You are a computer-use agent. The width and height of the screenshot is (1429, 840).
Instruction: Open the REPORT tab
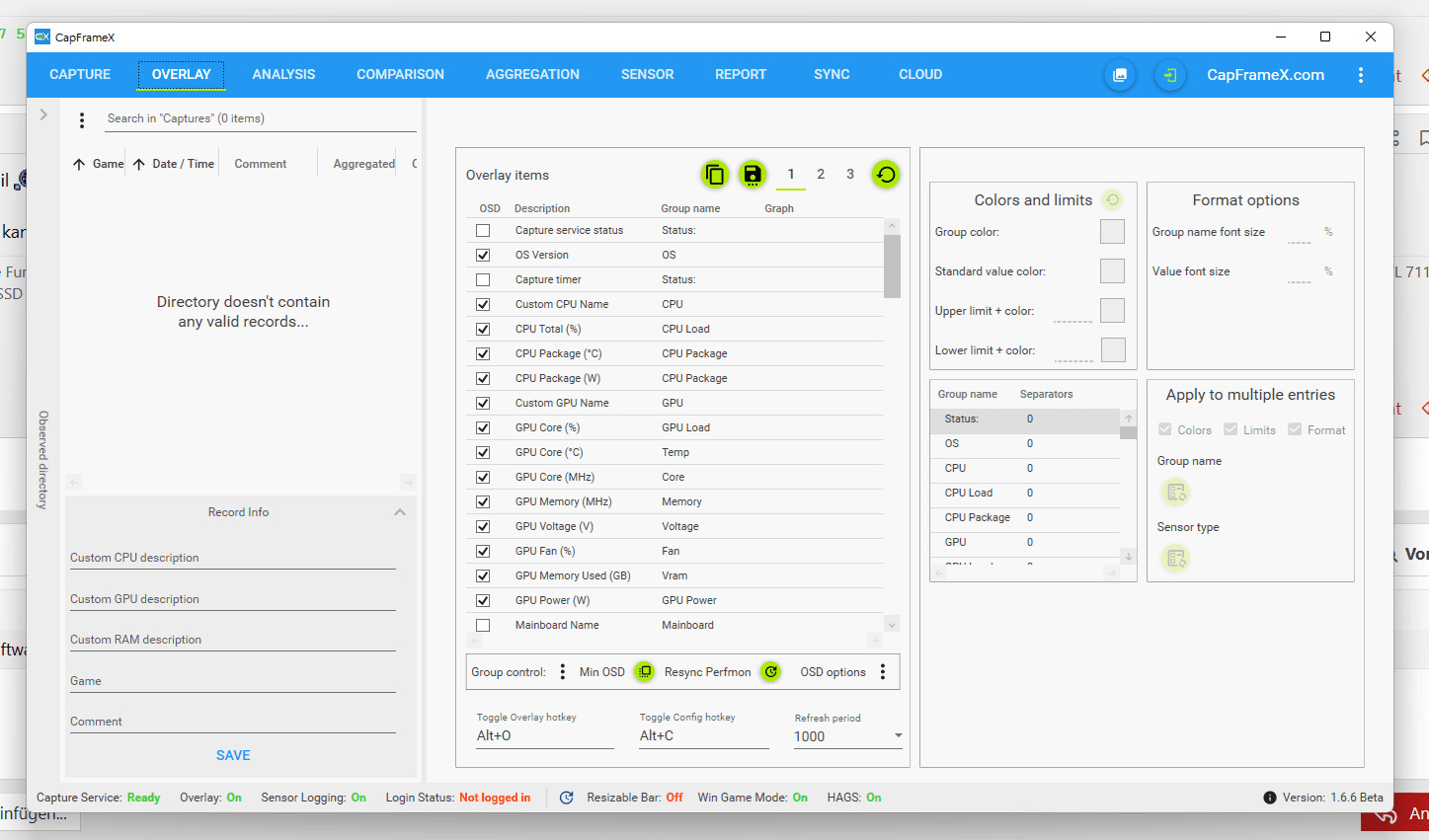tap(741, 74)
